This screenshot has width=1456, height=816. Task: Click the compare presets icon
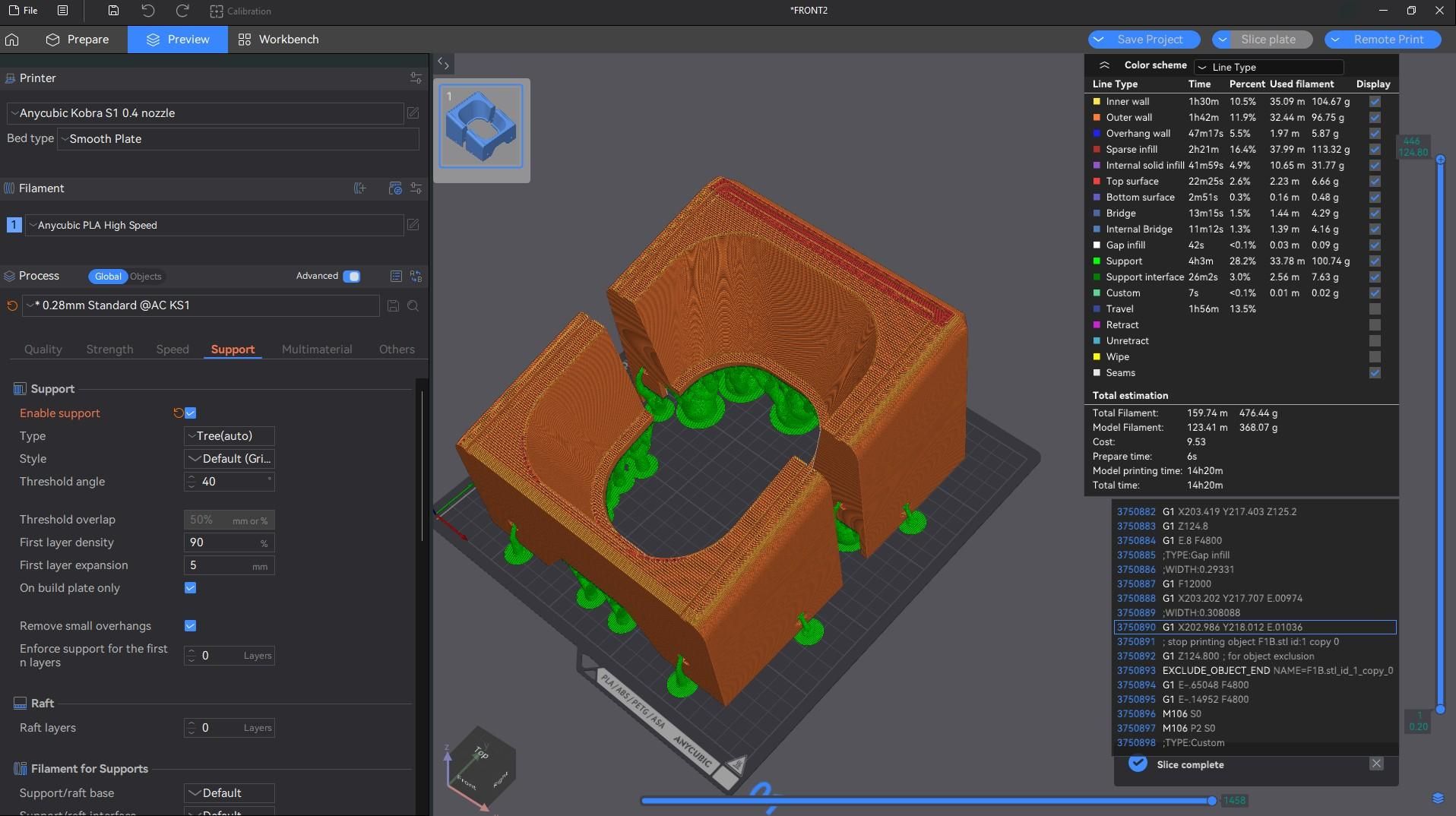point(416,277)
